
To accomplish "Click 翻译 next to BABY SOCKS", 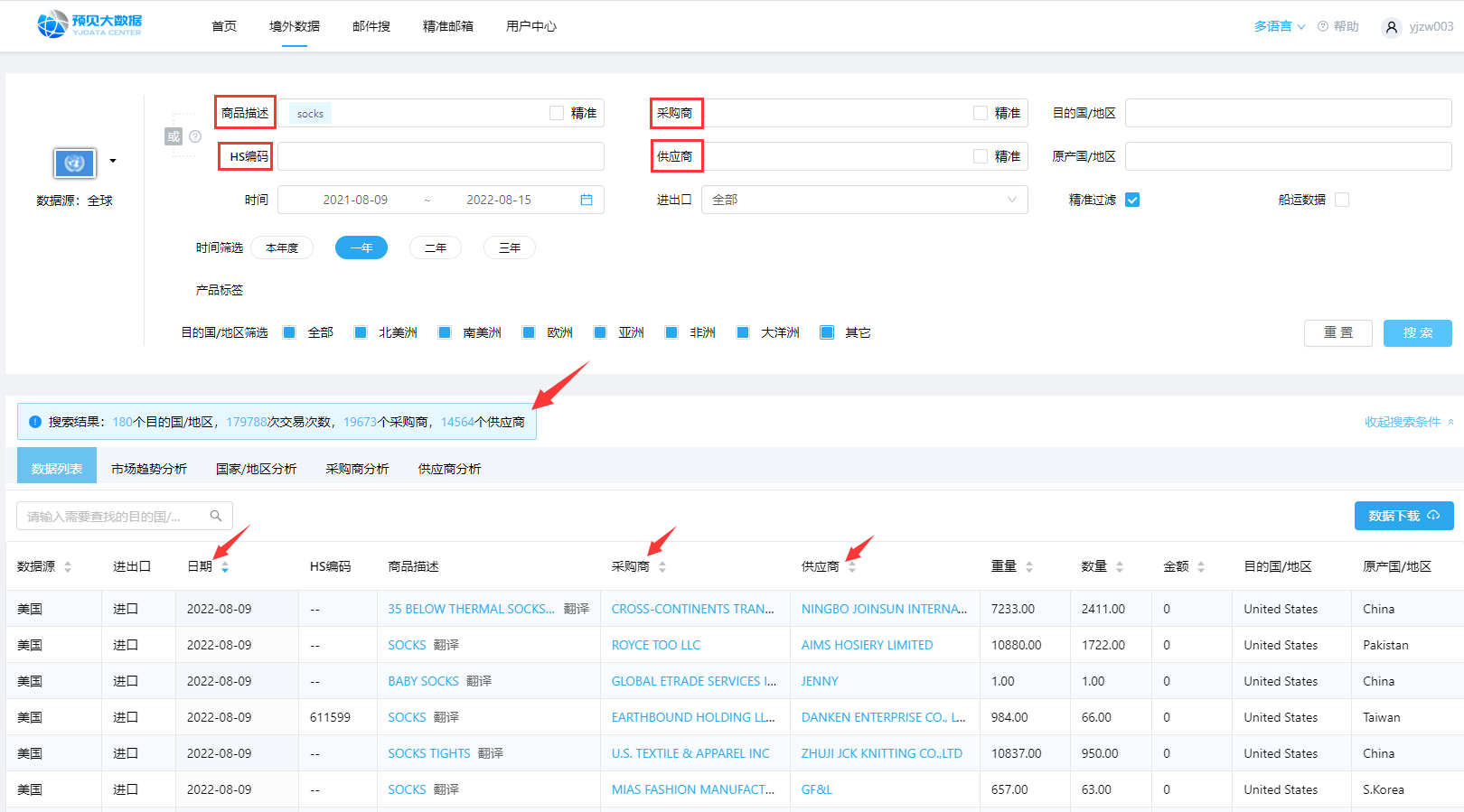I will tap(479, 681).
